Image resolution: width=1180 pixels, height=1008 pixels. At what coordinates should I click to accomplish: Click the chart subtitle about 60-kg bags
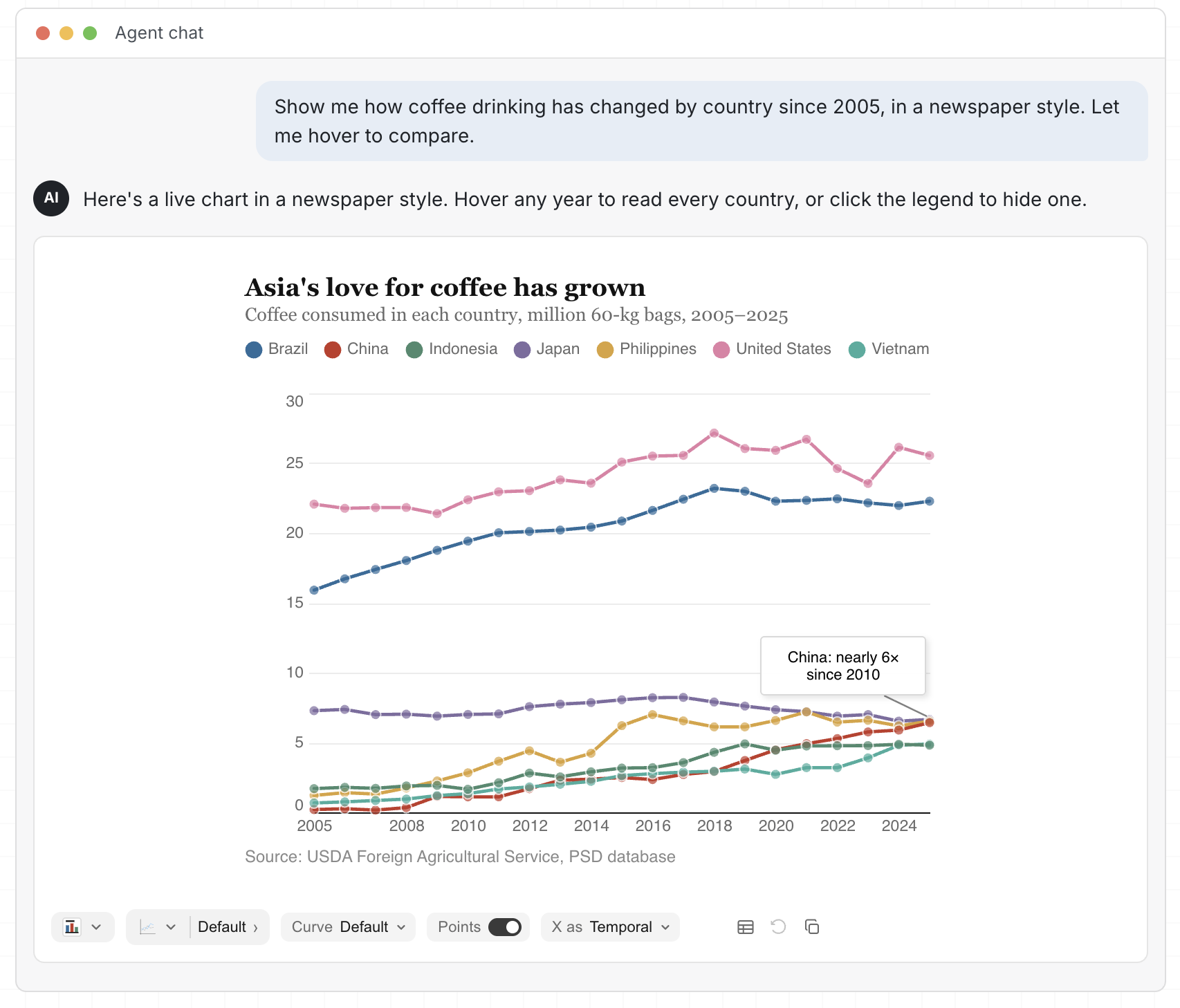click(516, 315)
